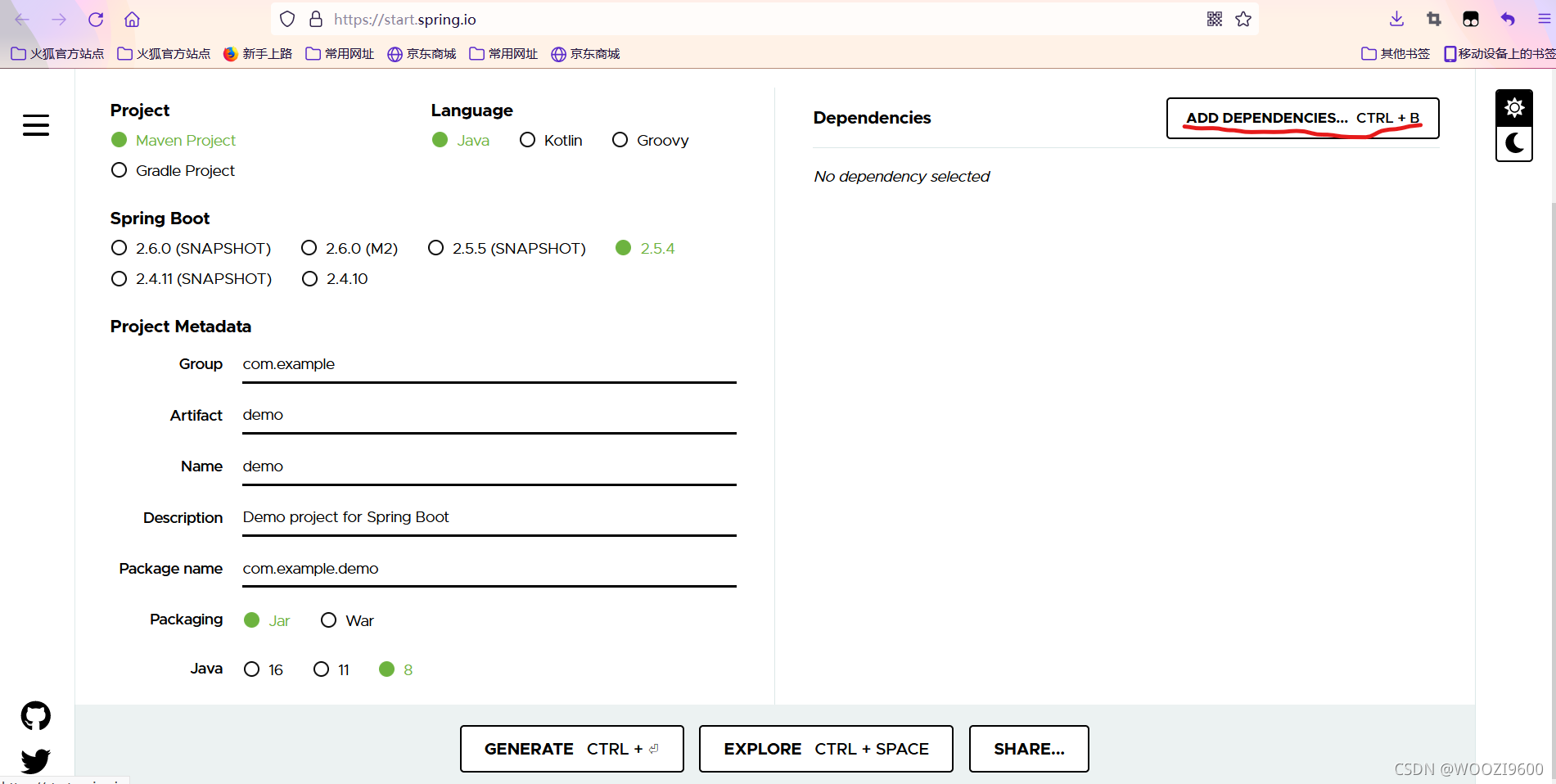View site security lock info
The width and height of the screenshot is (1556, 784).
pyautogui.click(x=316, y=19)
